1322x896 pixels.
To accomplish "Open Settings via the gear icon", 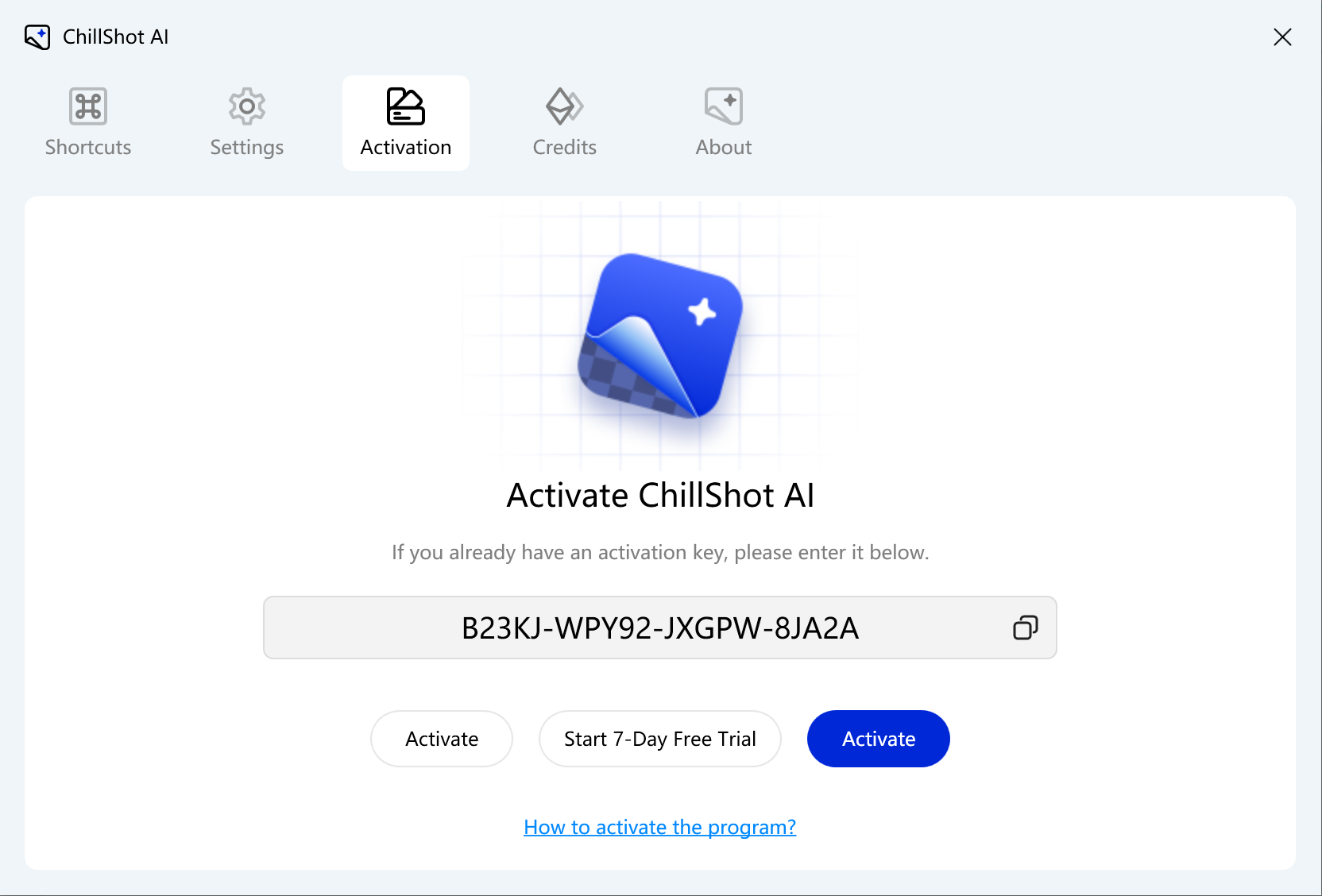I will pyautogui.click(x=247, y=106).
